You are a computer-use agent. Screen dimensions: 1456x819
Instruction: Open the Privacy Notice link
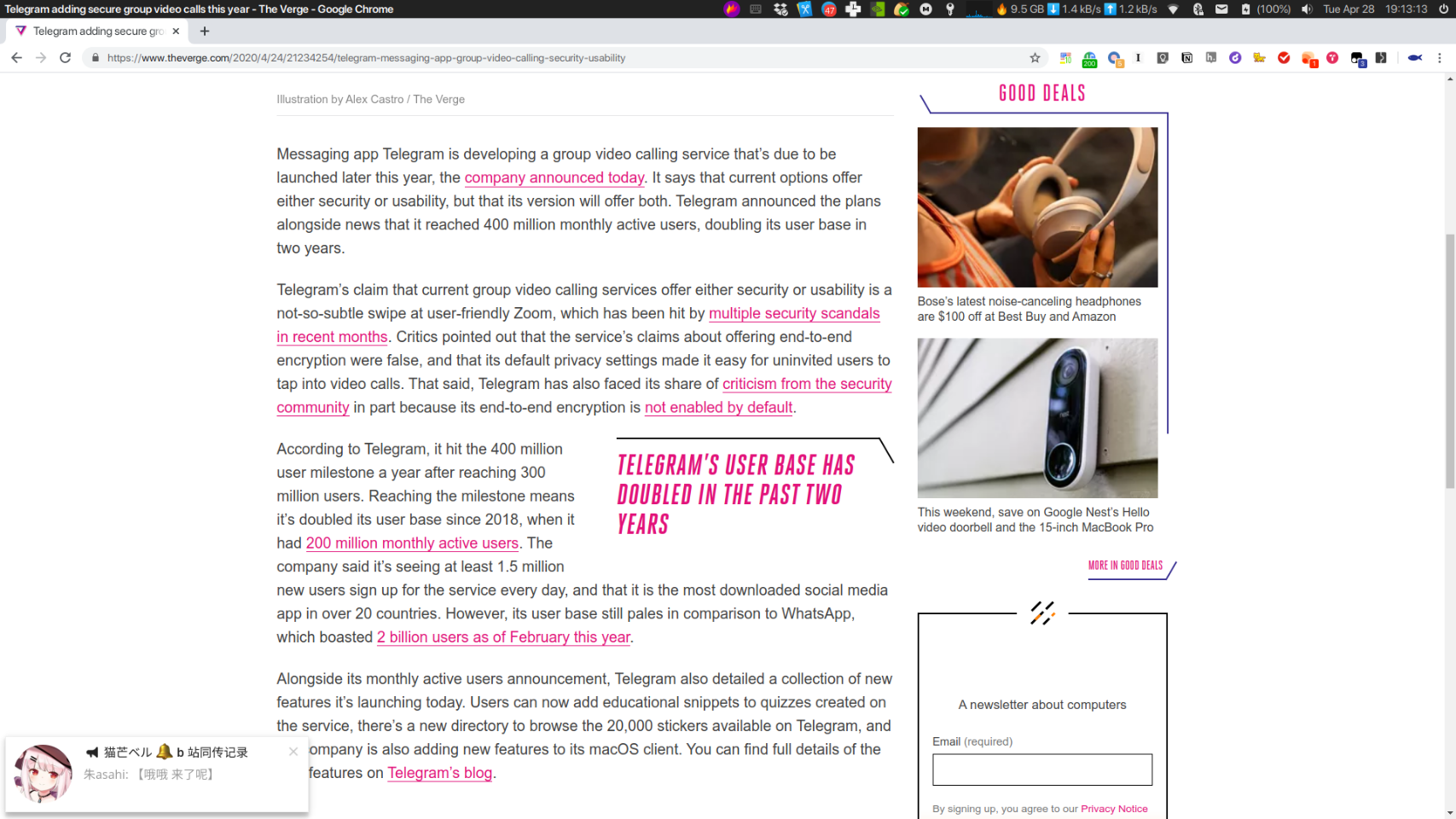1114,809
